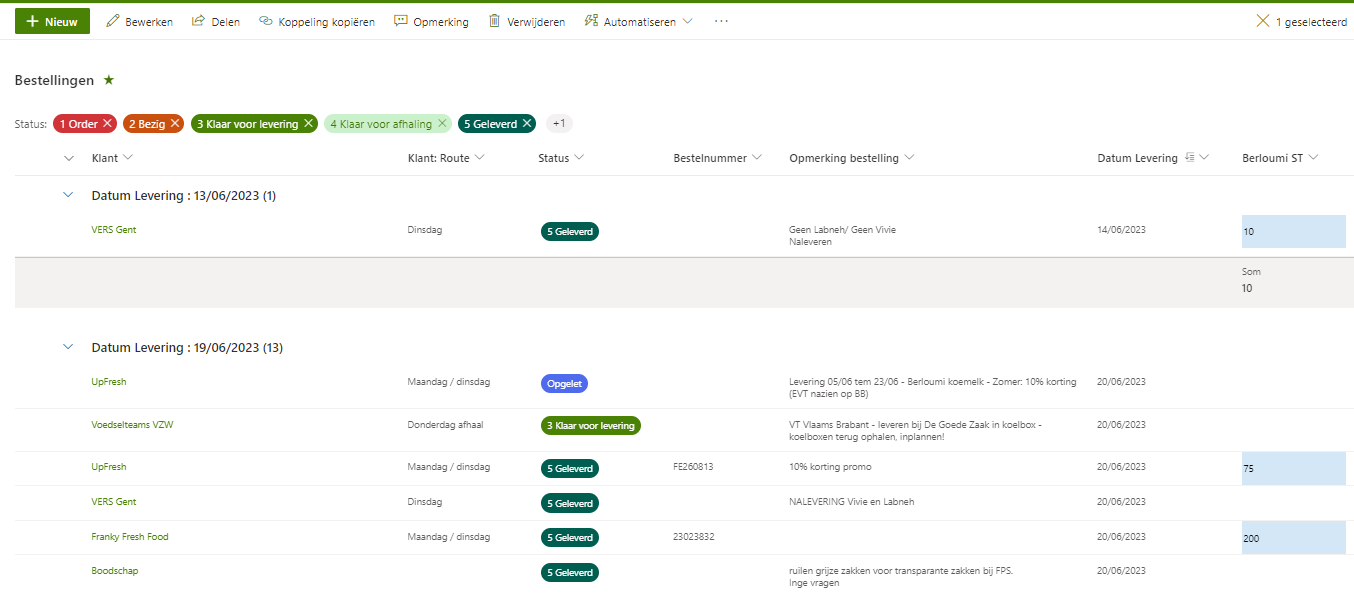Click the Nieuw button
This screenshot has width=1354, height=594.
[x=52, y=21]
